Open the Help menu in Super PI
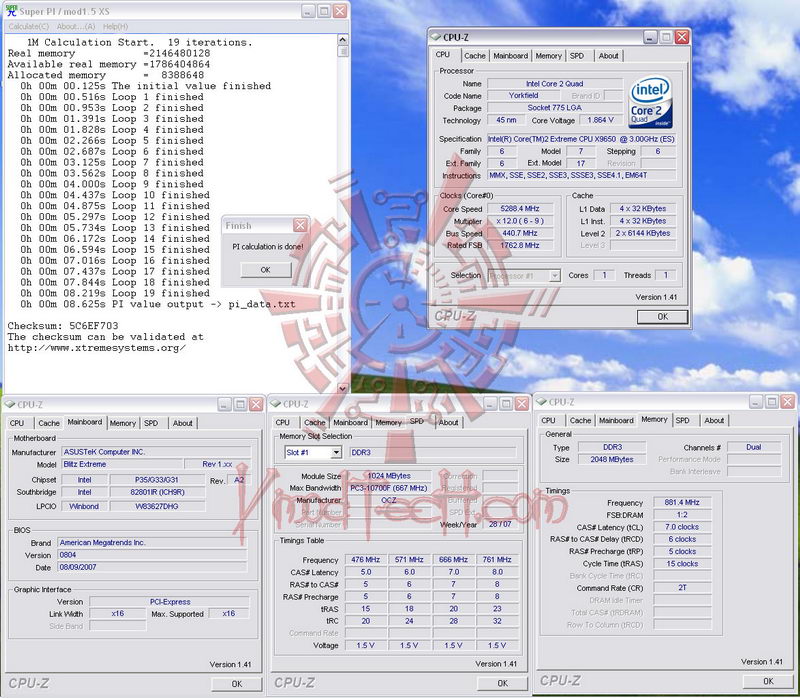800x698 pixels. click(x=115, y=27)
